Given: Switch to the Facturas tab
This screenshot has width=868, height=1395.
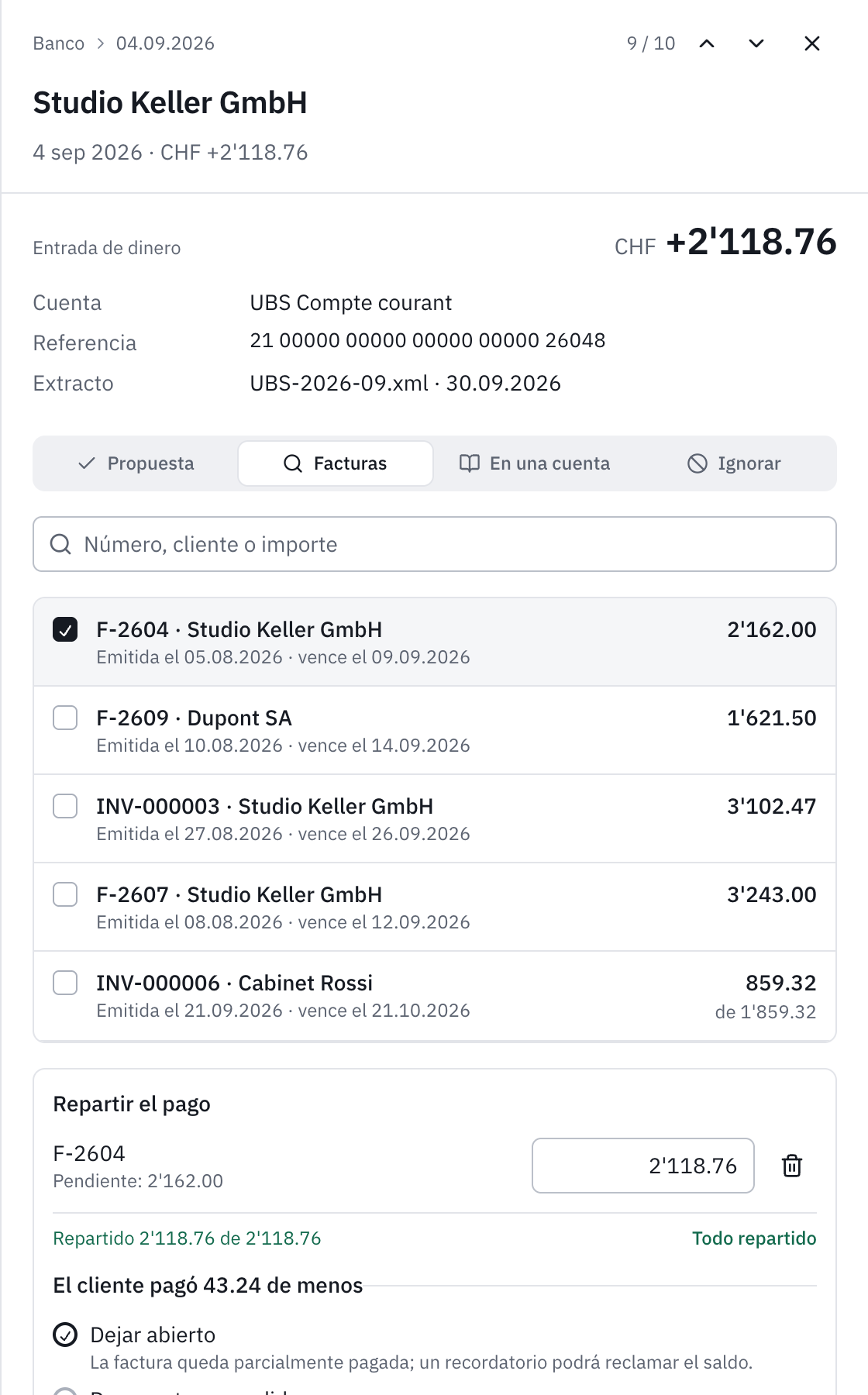Looking at the screenshot, I should click(x=336, y=463).
